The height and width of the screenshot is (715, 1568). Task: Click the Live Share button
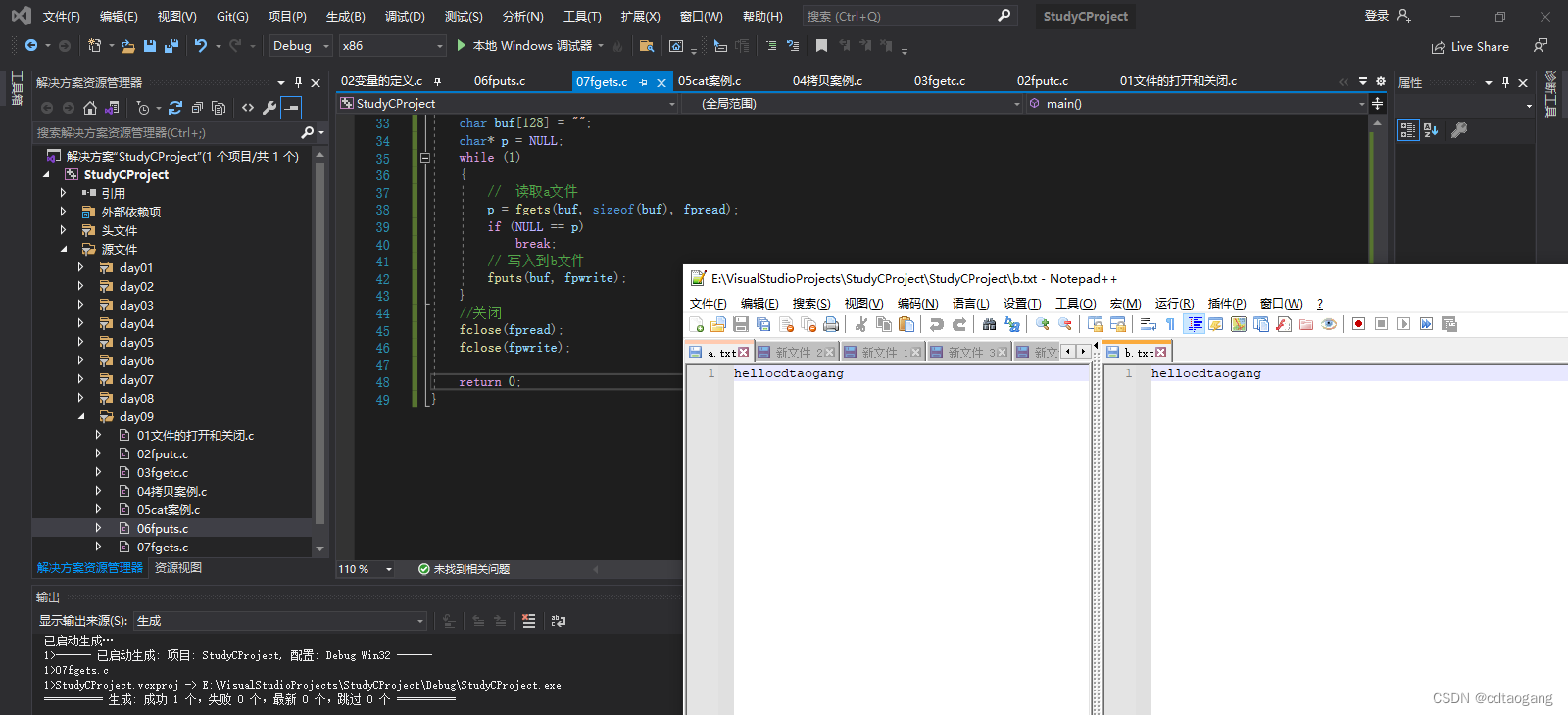[1470, 47]
